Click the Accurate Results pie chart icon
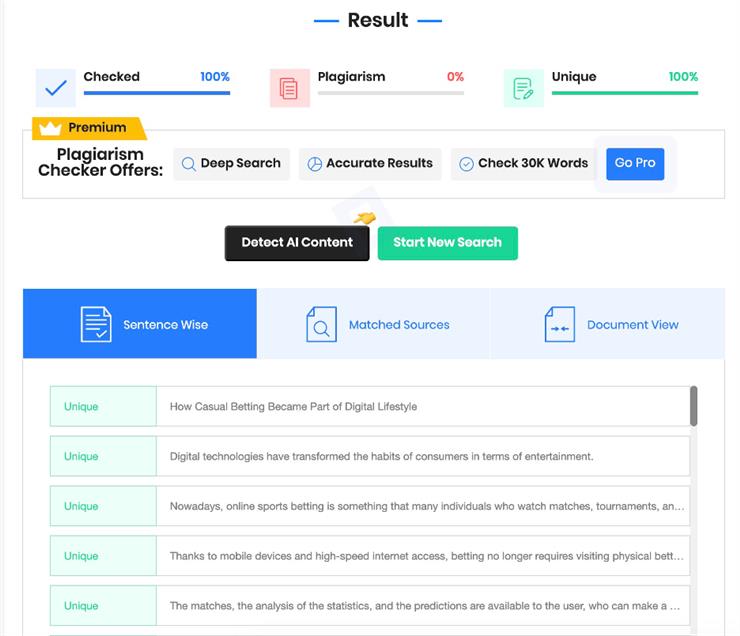This screenshot has height=636, width=740. tap(314, 164)
